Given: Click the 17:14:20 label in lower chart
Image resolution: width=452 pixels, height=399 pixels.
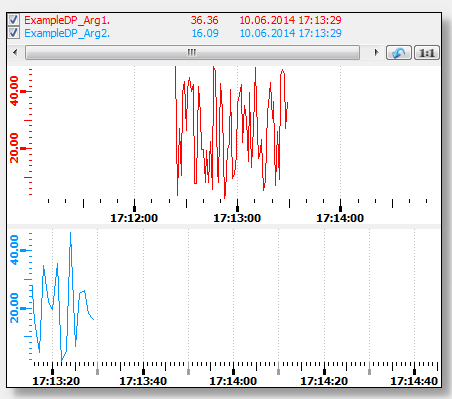Looking at the screenshot, I should tap(324, 381).
